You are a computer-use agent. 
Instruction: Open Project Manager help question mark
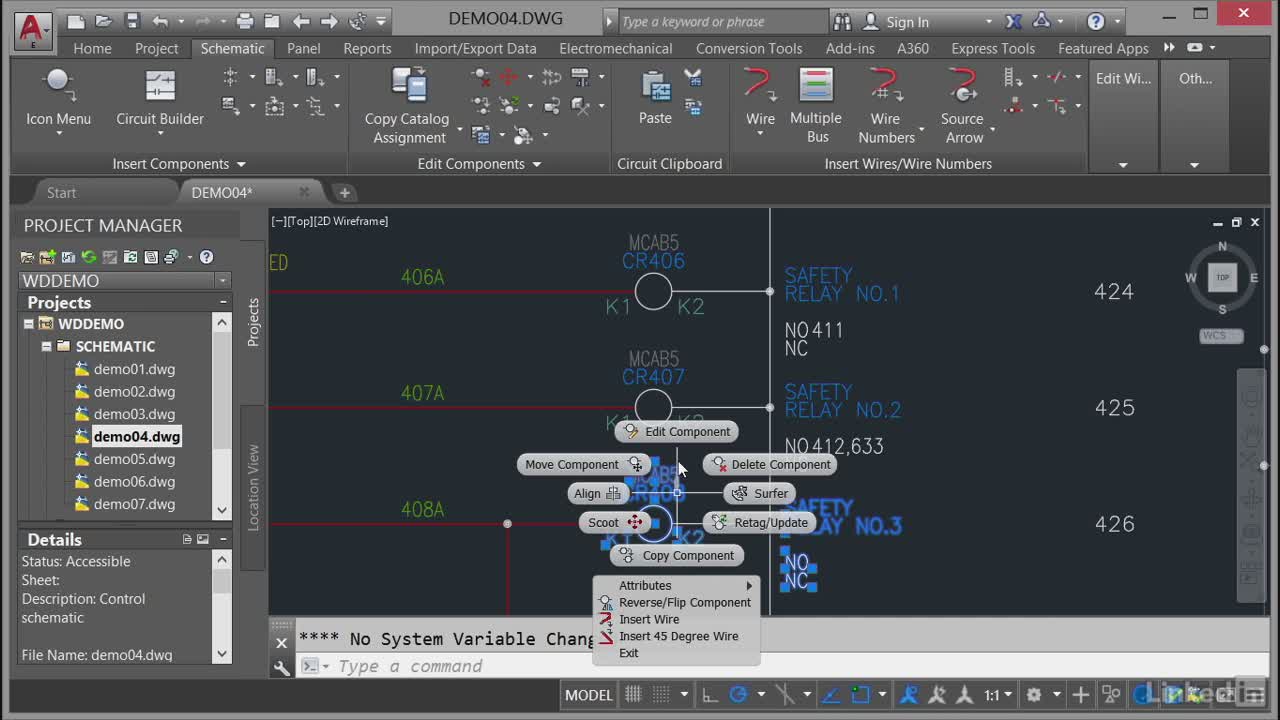coord(206,257)
